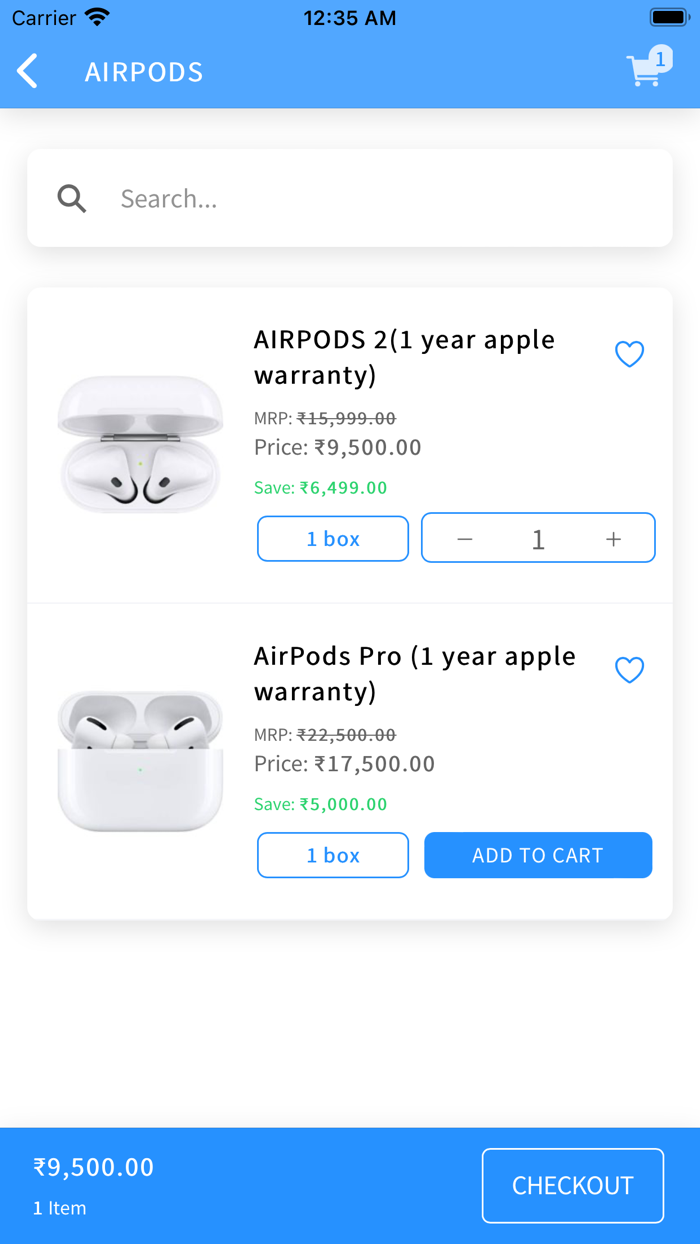The image size is (700, 1244).
Task: Favorite AIRPODS 2 with heart icon
Action: tap(629, 354)
